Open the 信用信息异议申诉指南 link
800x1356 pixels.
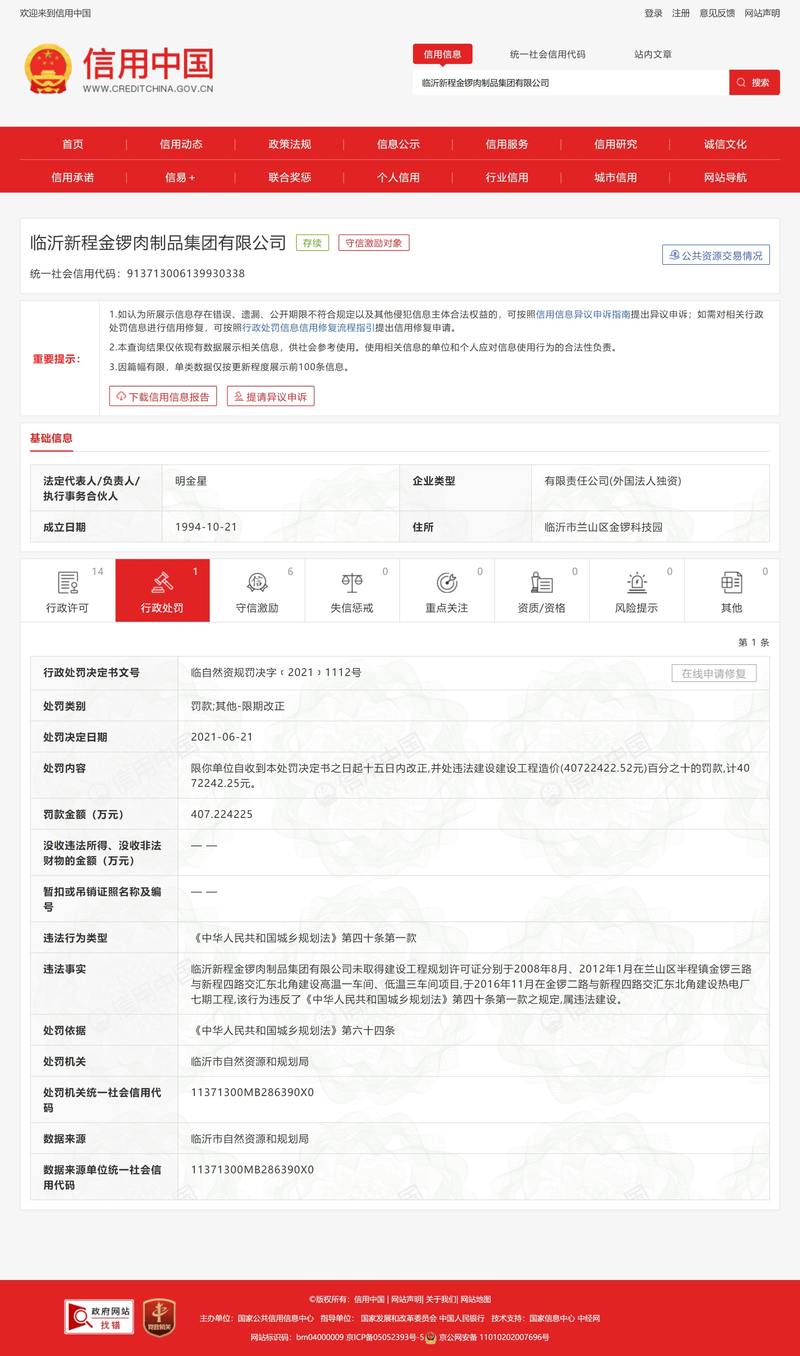click(583, 314)
